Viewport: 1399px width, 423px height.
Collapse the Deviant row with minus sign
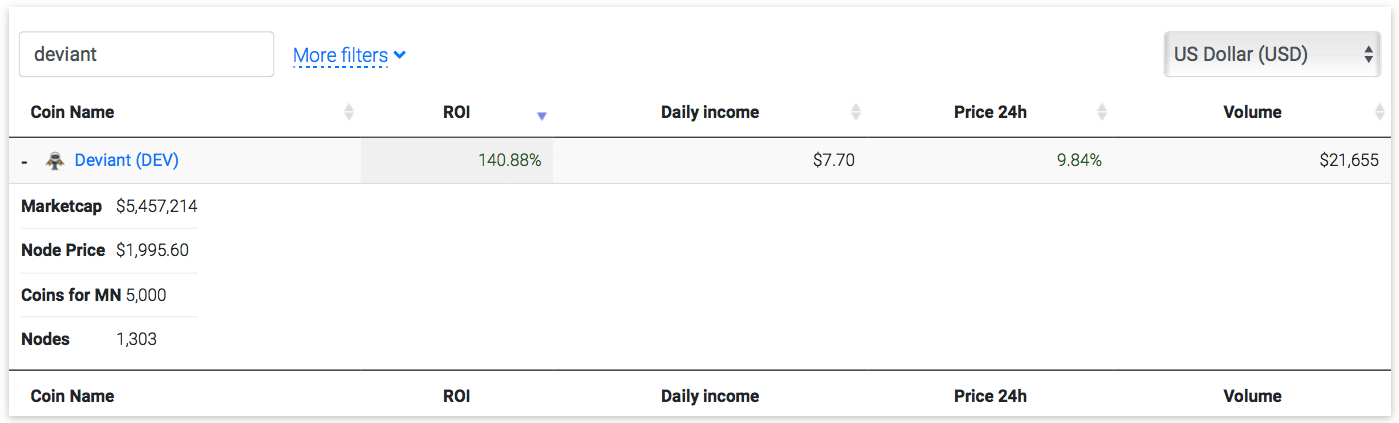coord(24,161)
